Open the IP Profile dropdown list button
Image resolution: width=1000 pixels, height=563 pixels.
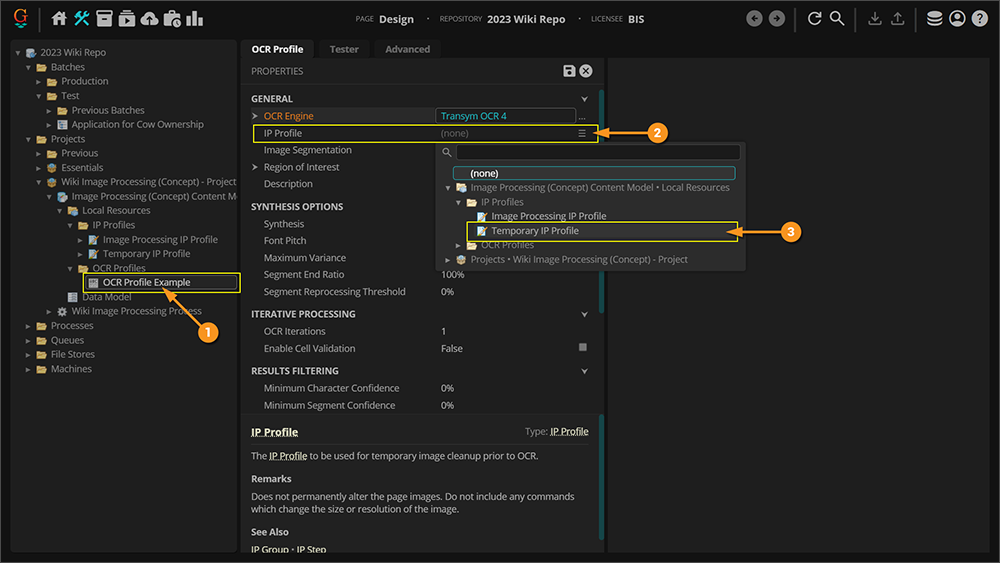point(582,133)
